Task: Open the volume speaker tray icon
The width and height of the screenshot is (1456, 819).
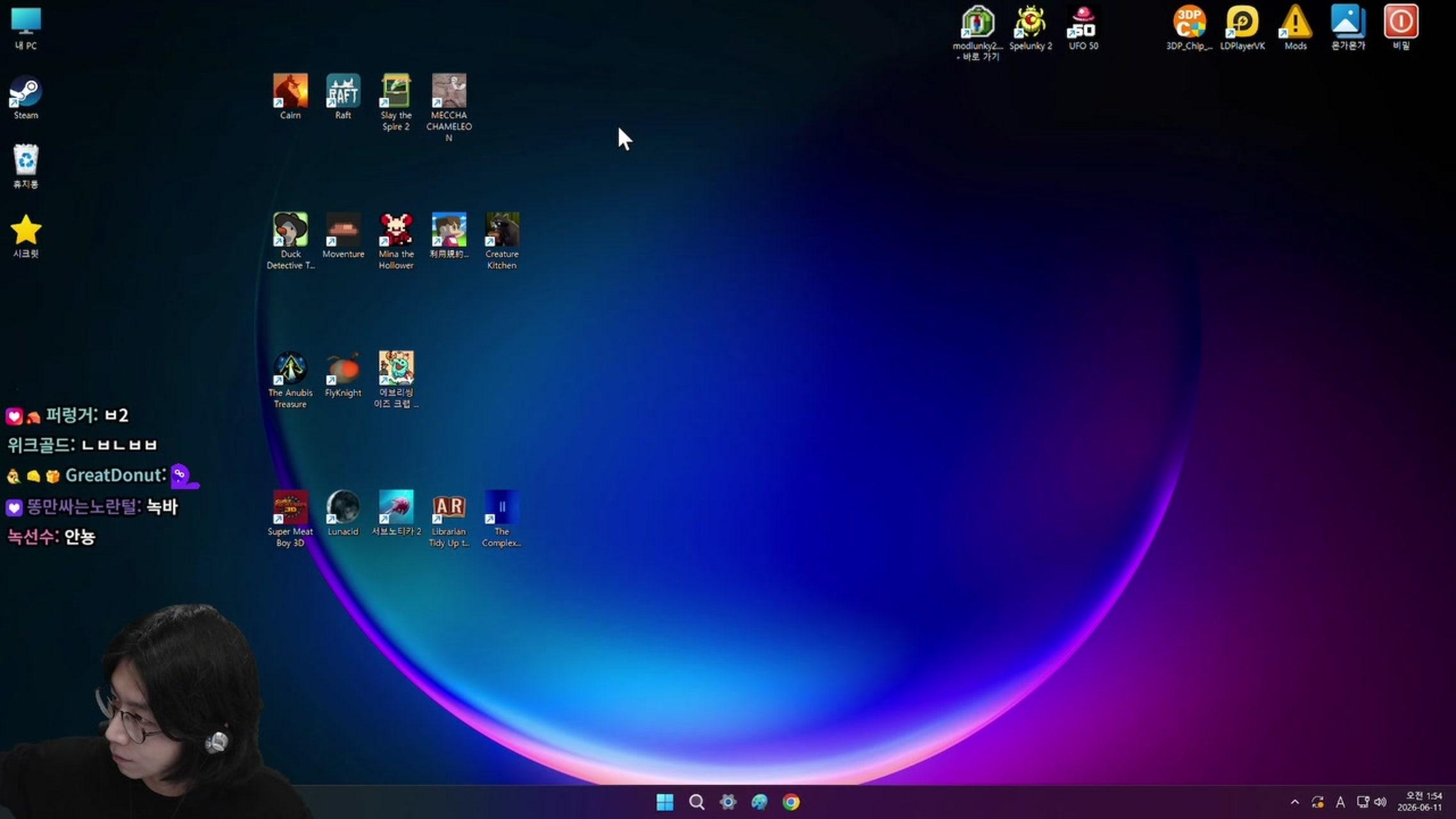Action: [1381, 802]
